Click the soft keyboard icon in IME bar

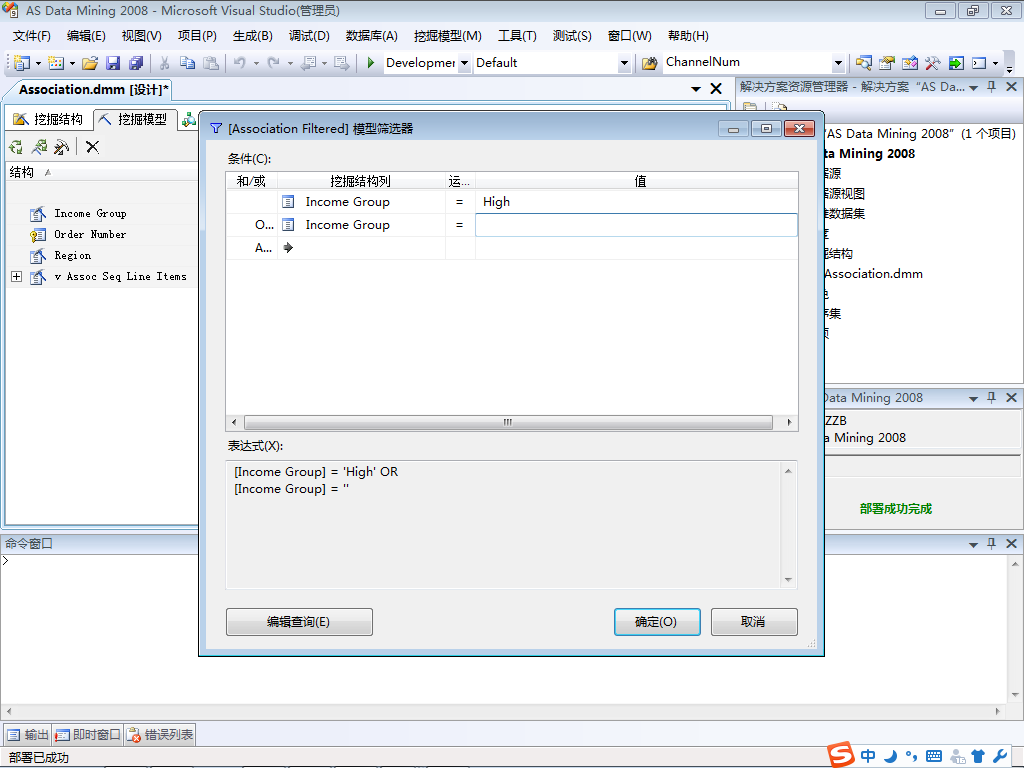point(934,756)
